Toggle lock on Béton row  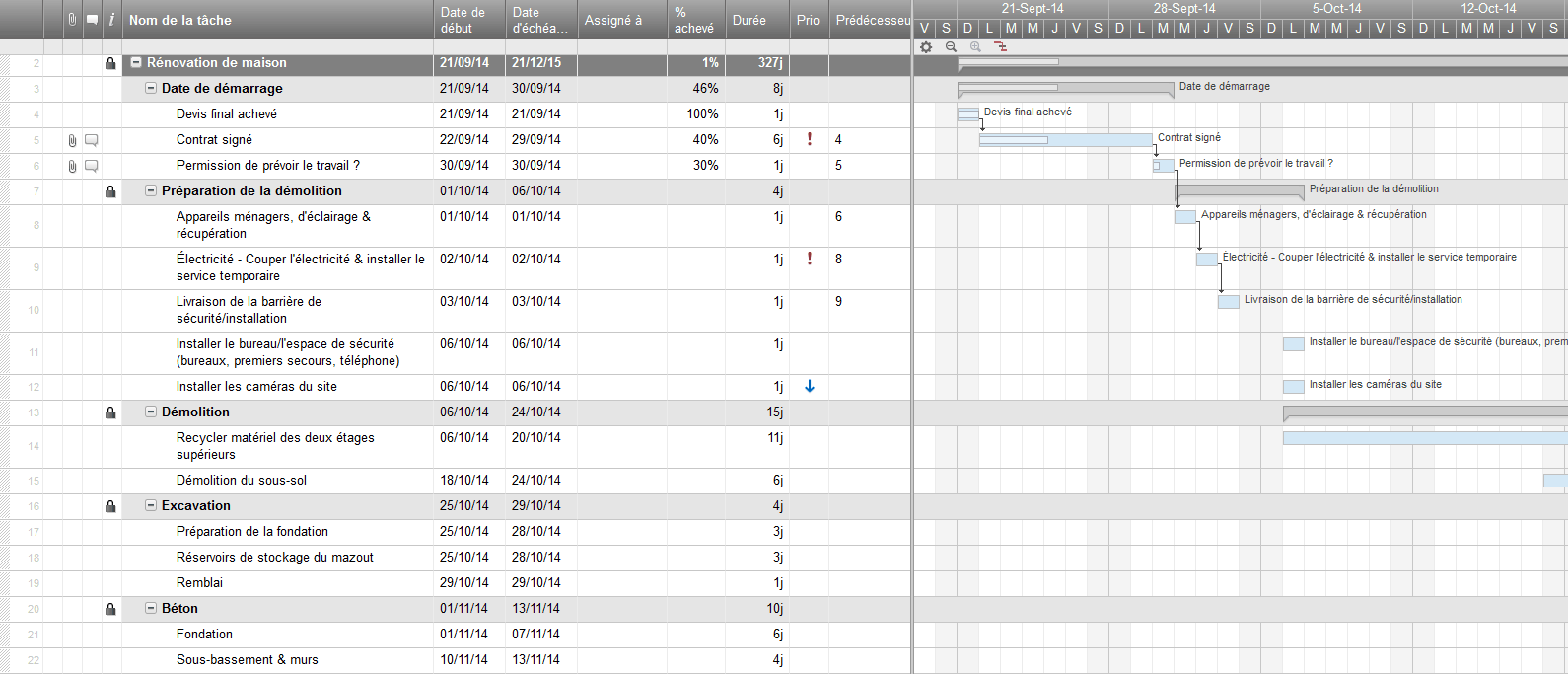pos(110,609)
